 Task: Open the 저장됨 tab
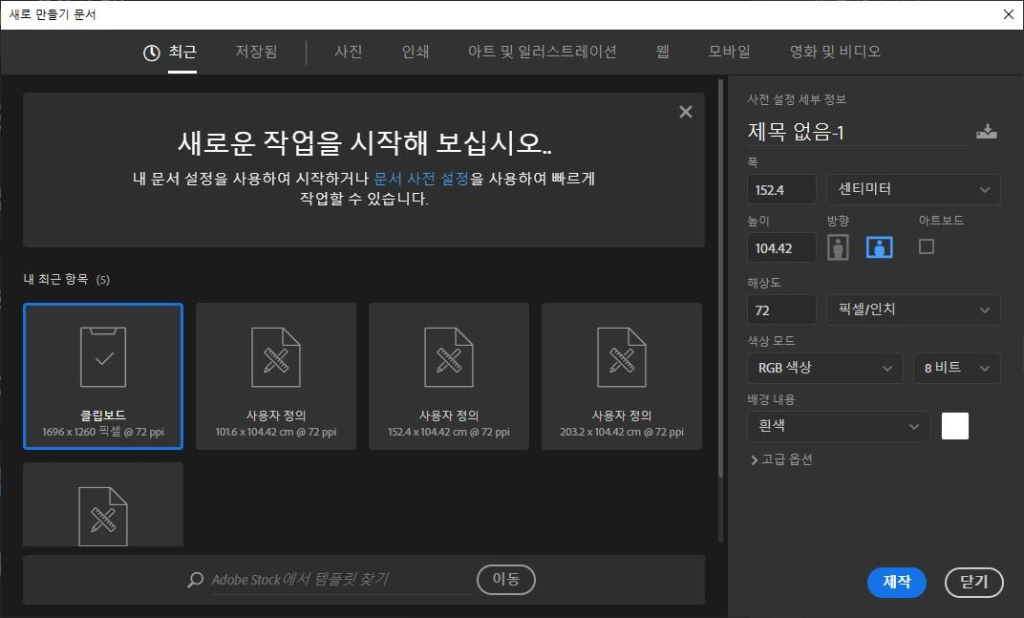pos(256,52)
